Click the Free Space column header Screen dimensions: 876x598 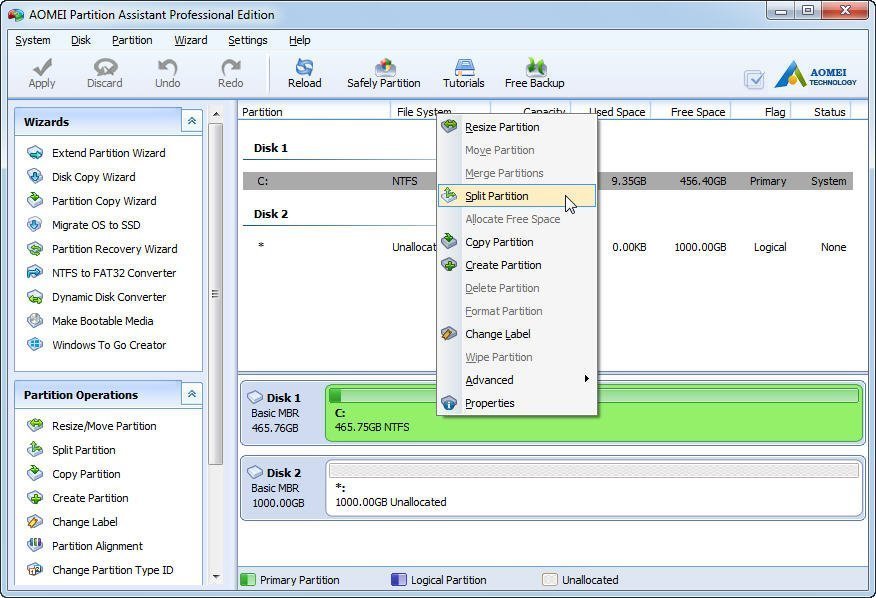point(692,112)
